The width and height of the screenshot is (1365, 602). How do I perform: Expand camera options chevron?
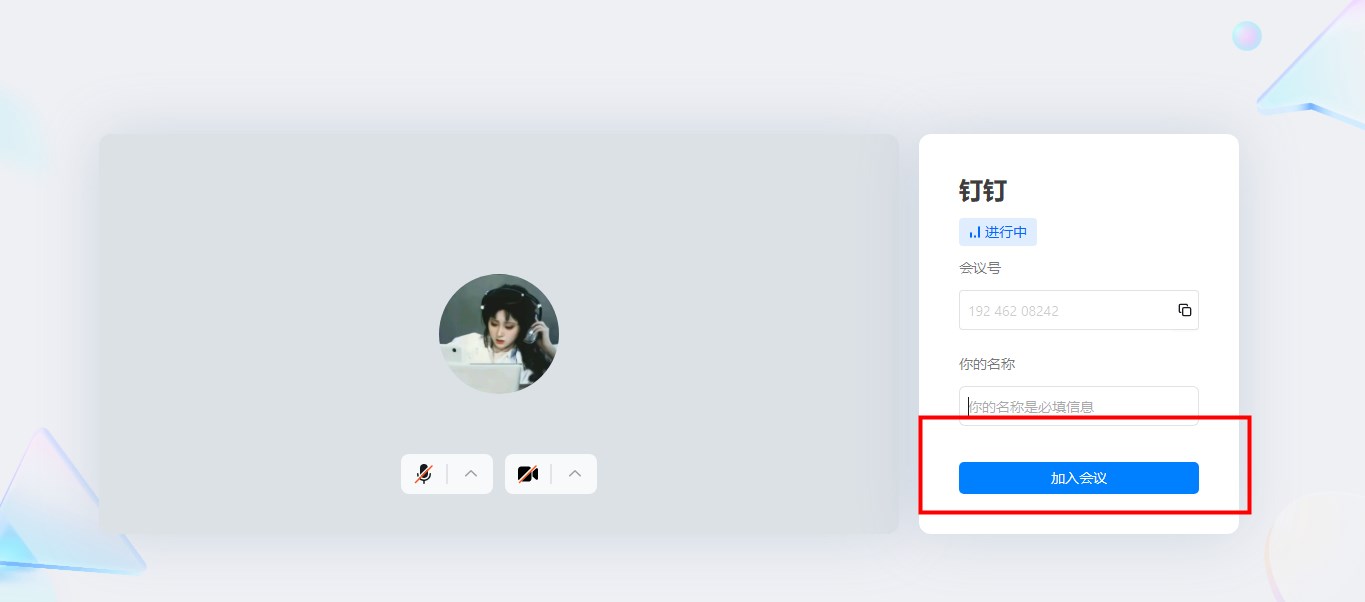pos(575,474)
